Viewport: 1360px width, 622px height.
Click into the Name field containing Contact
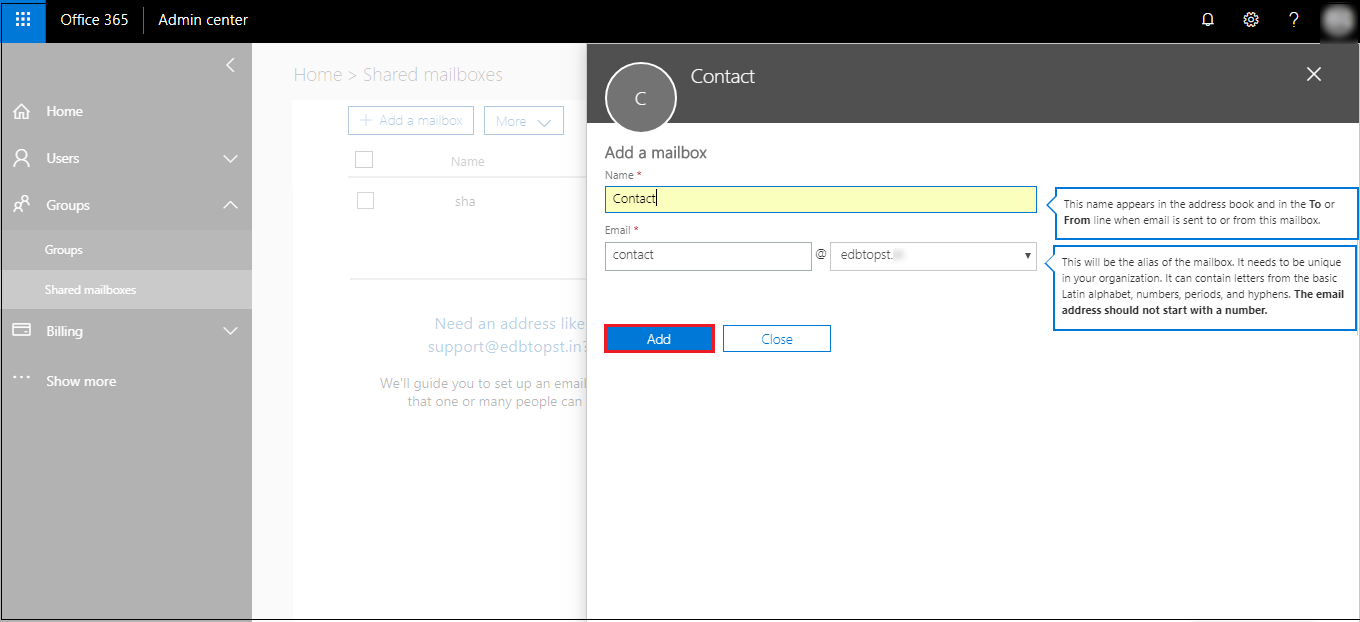[821, 199]
